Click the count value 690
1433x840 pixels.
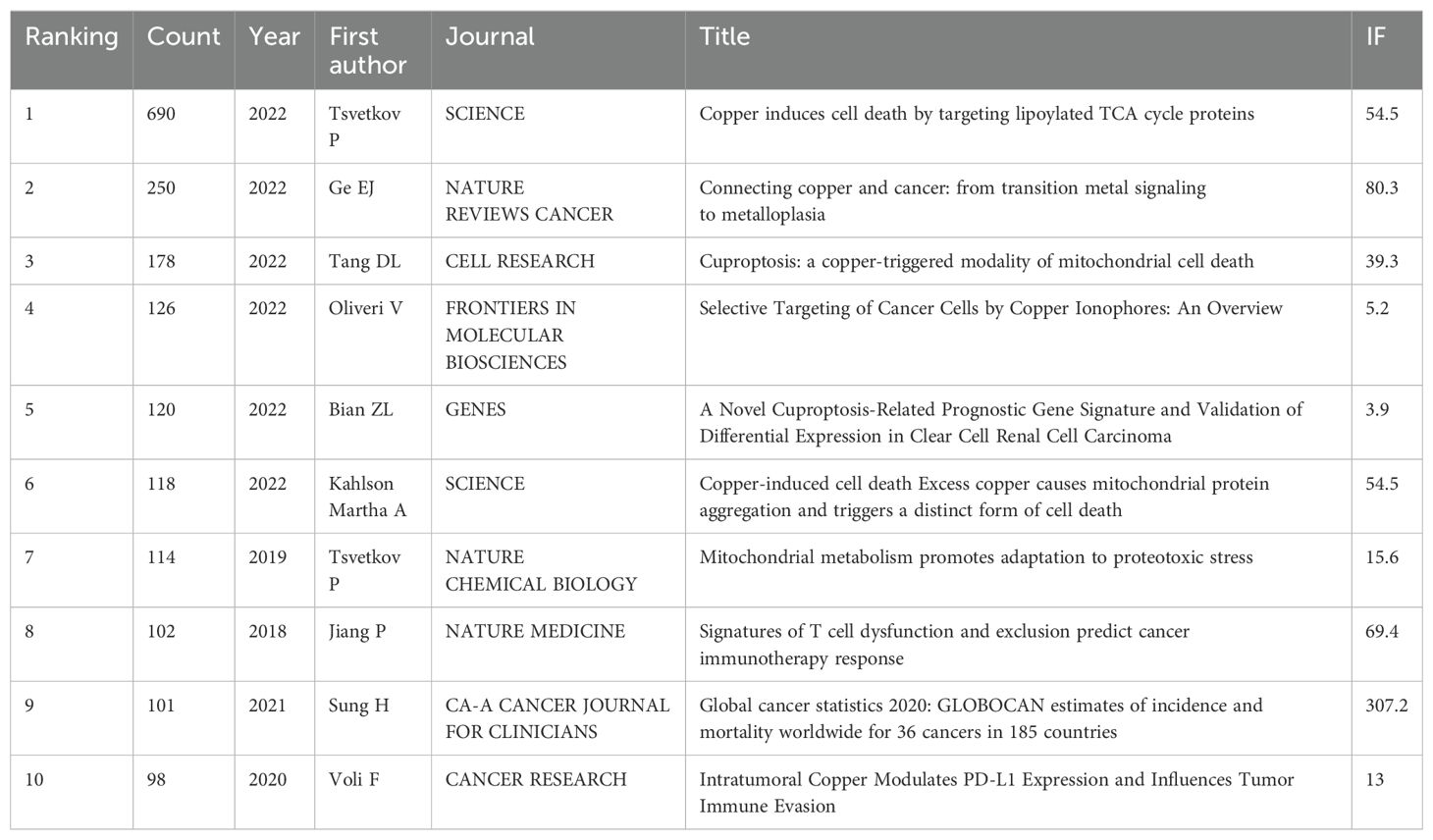pyautogui.click(x=161, y=114)
